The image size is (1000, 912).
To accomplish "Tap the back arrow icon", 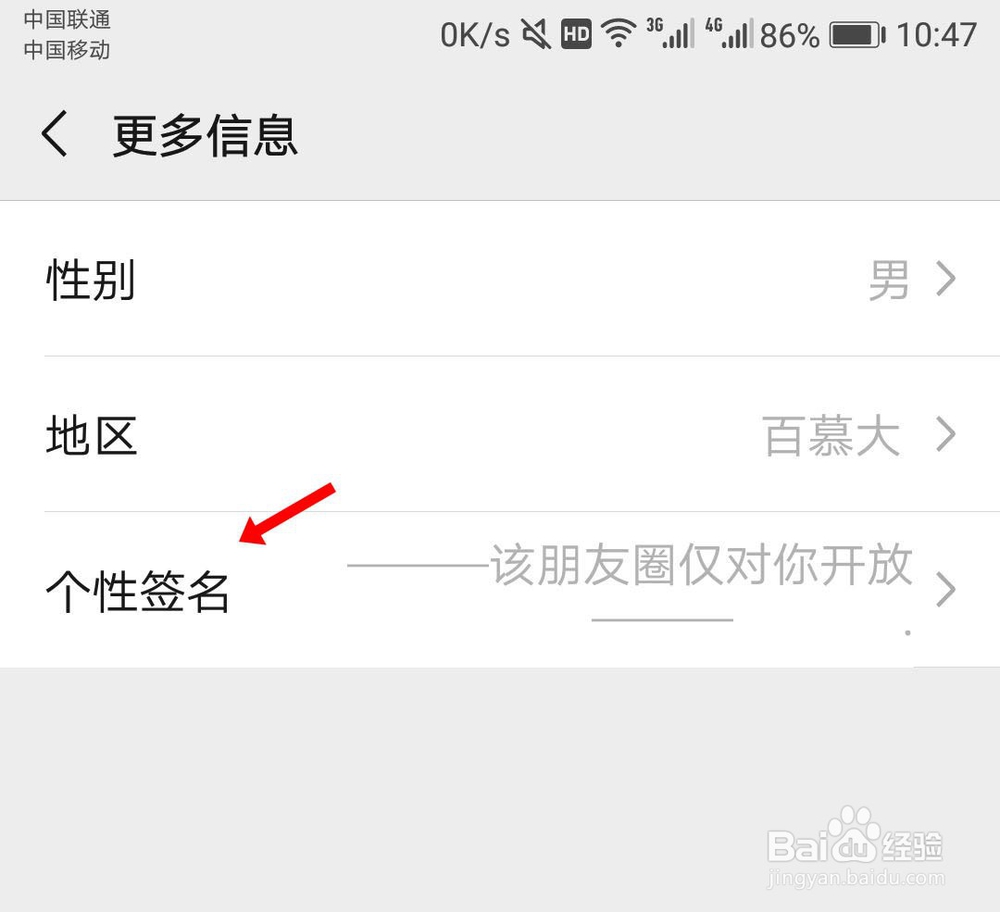I will click(54, 133).
